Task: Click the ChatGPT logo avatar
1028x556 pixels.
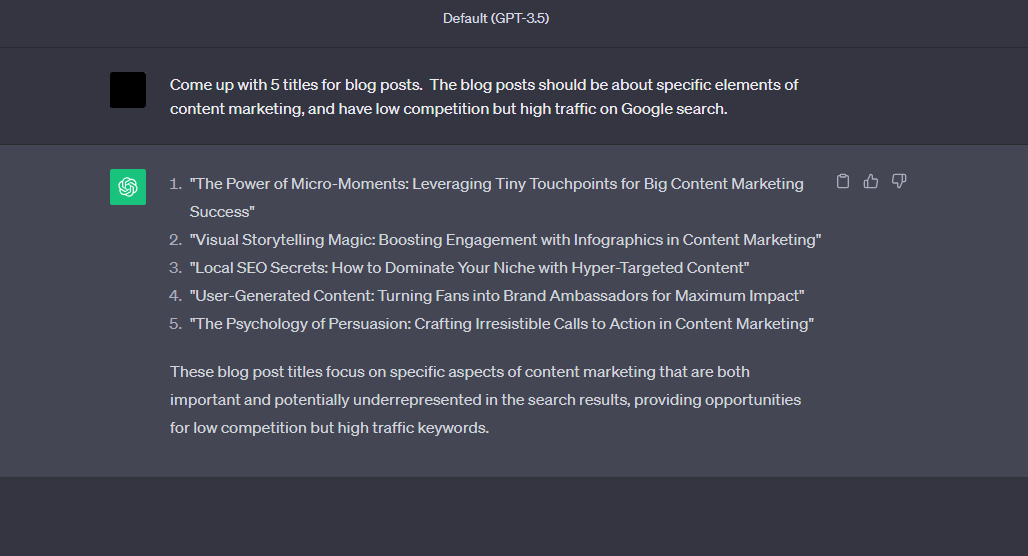Action: tap(128, 187)
